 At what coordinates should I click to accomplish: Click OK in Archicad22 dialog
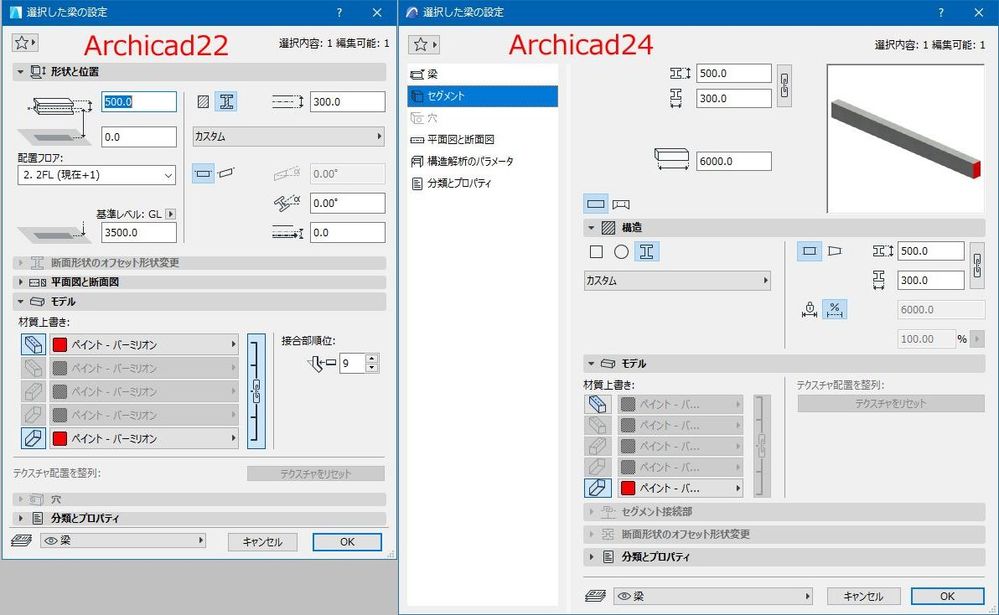(347, 542)
